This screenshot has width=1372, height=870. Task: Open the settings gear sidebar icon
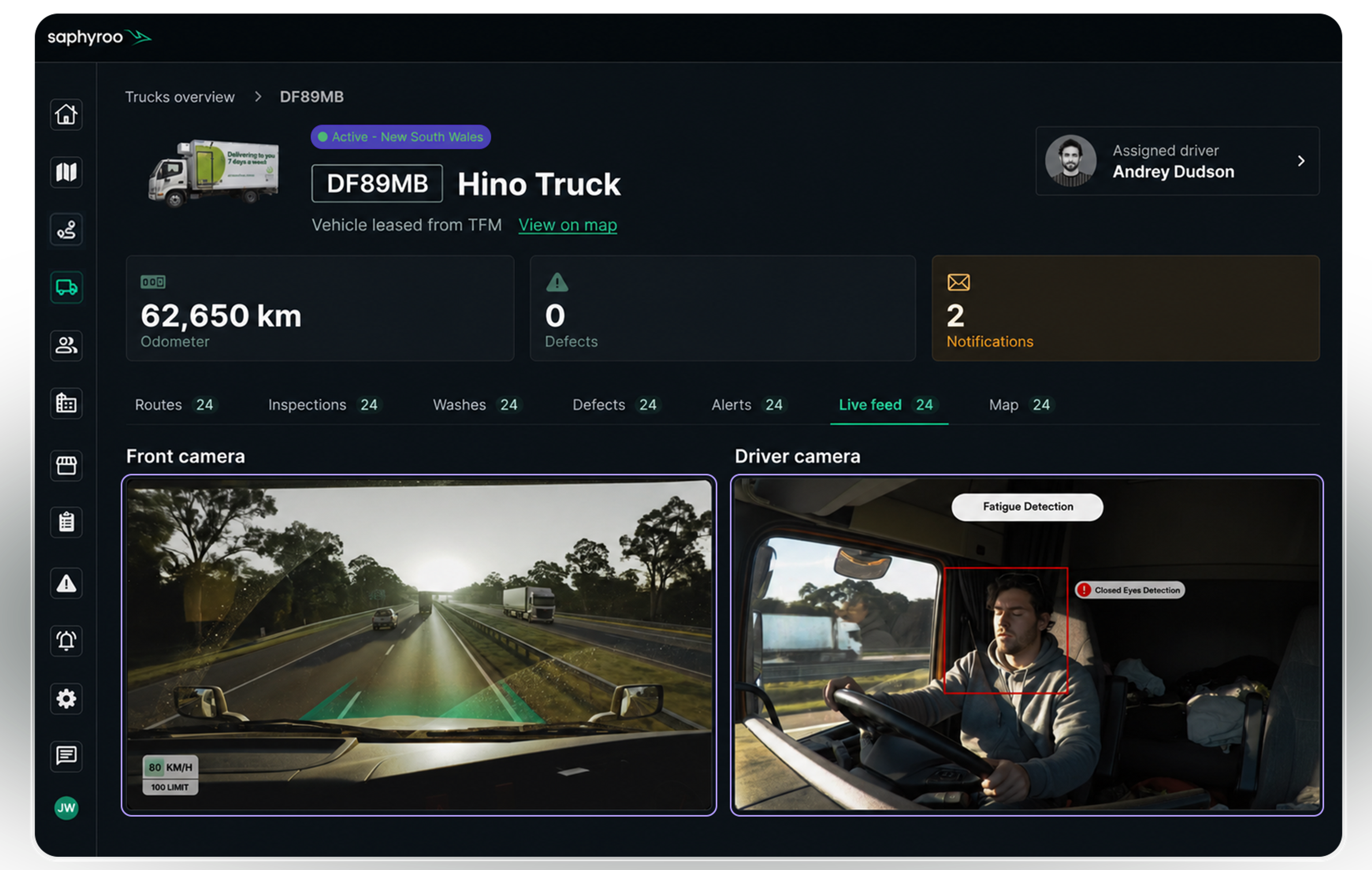[x=66, y=699]
